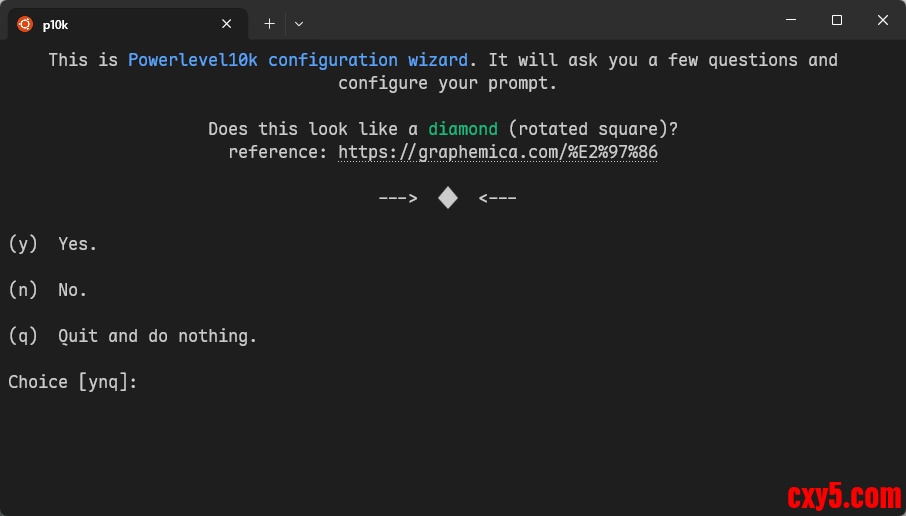
Task: Click the "--->" arrow left of diamond
Action: click(397, 198)
